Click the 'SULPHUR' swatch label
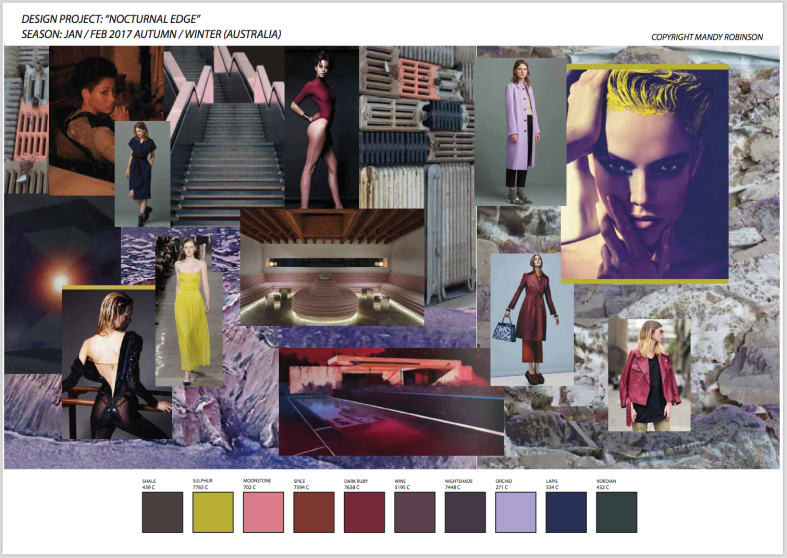Viewport: 787px width, 558px height. (203, 481)
